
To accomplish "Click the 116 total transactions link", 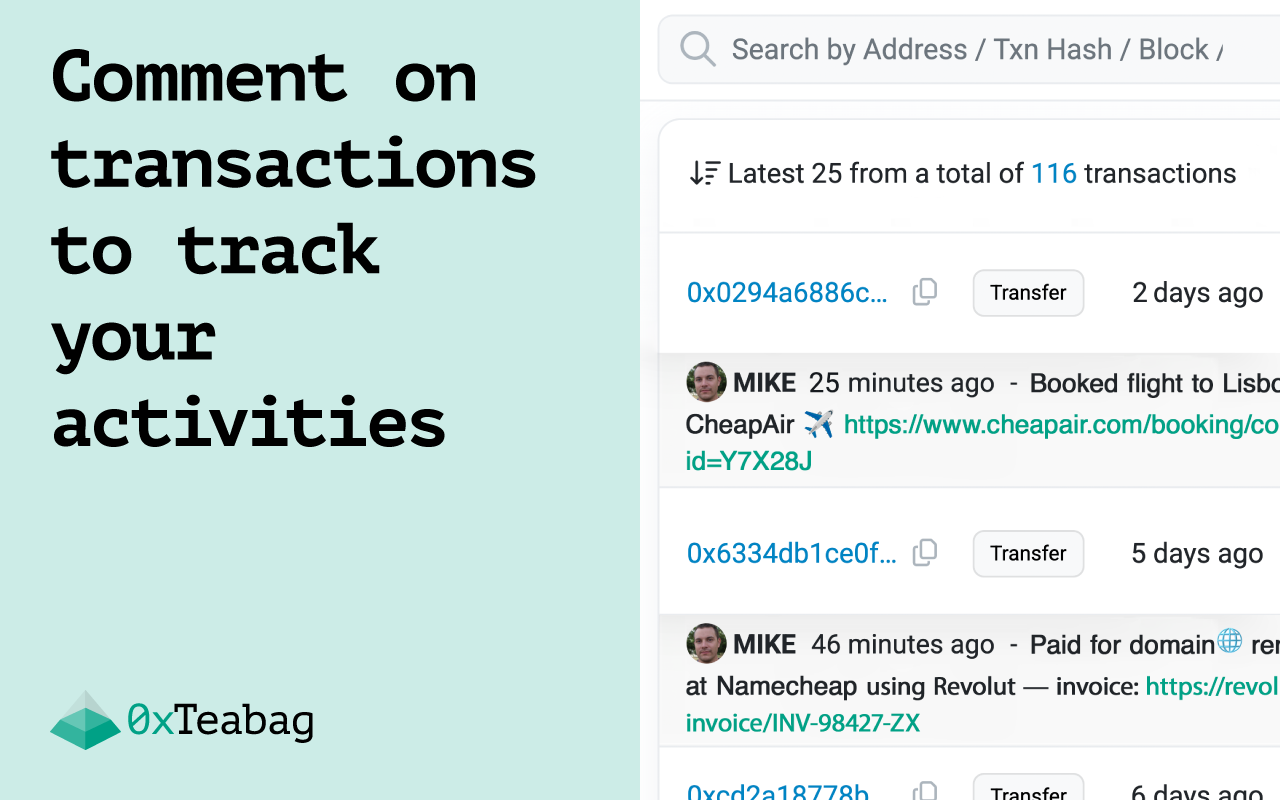I will 1054,173.
